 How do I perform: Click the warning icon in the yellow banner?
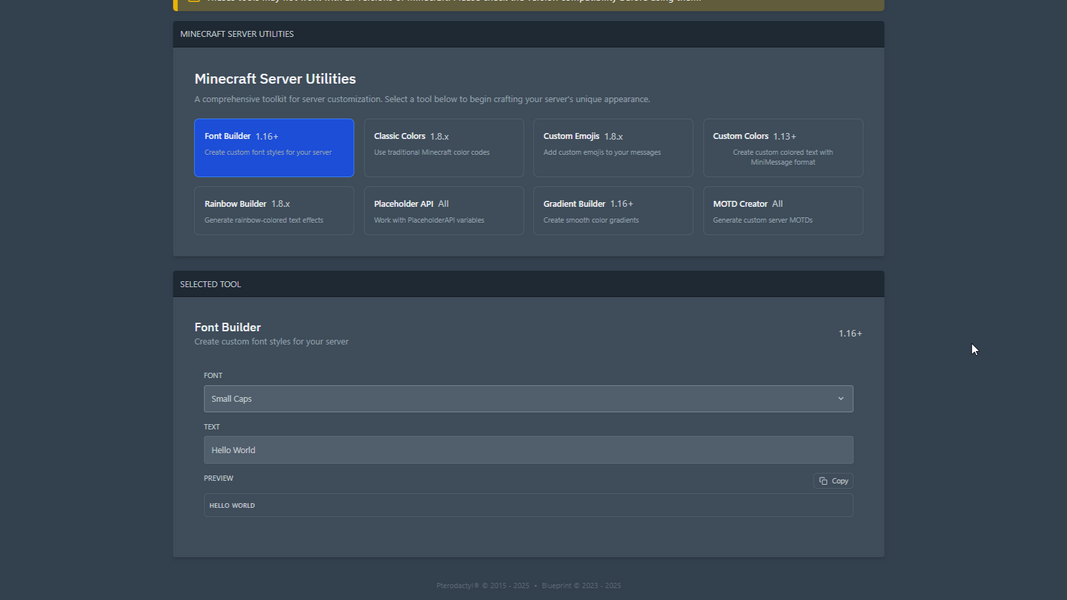coord(194,2)
